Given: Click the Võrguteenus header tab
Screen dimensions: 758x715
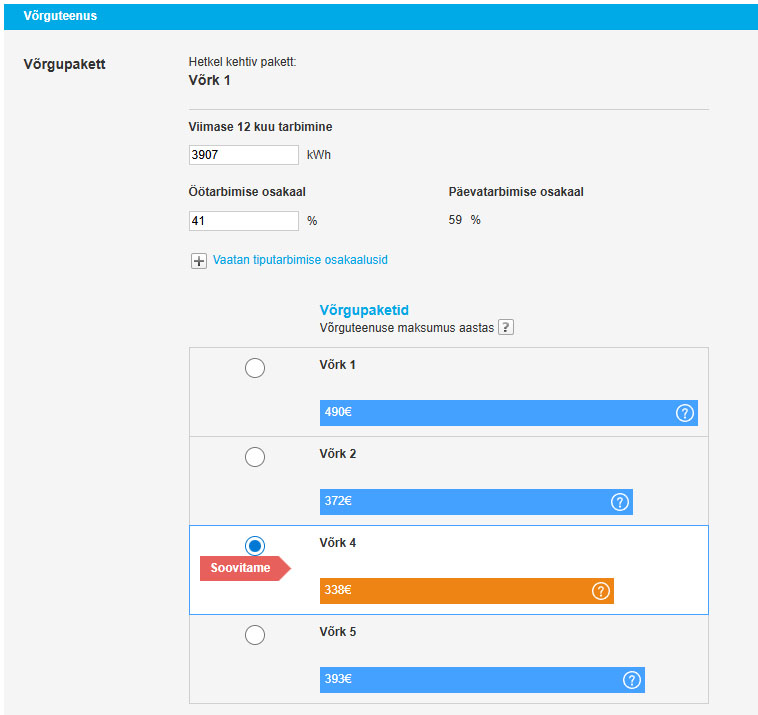Looking at the screenshot, I should (x=60, y=16).
